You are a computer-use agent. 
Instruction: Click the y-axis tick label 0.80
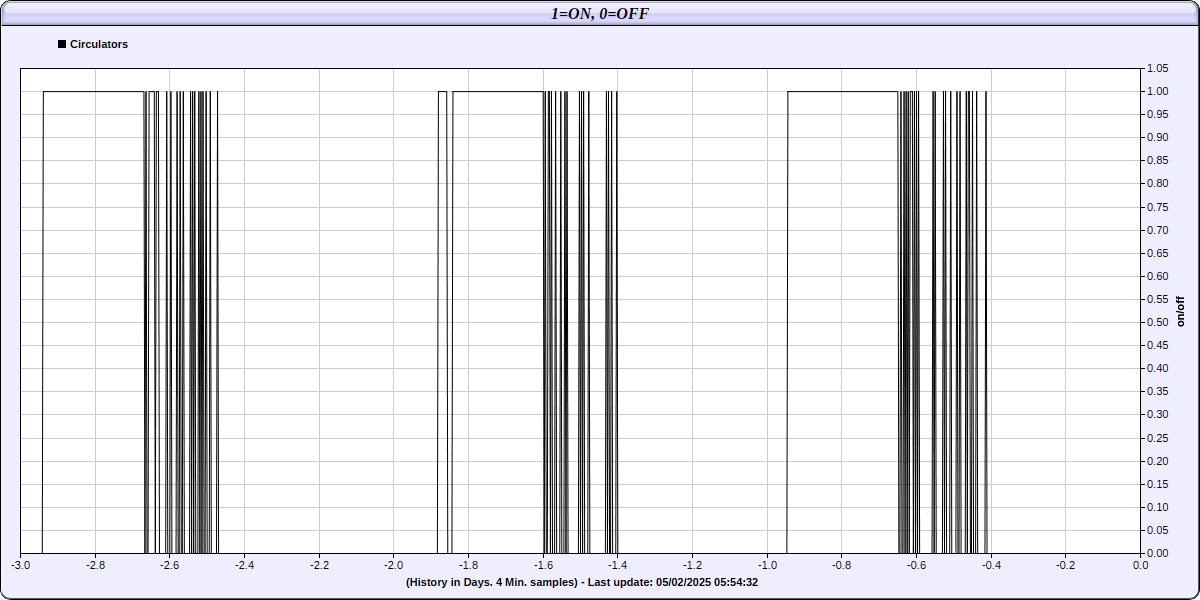coord(1157,183)
